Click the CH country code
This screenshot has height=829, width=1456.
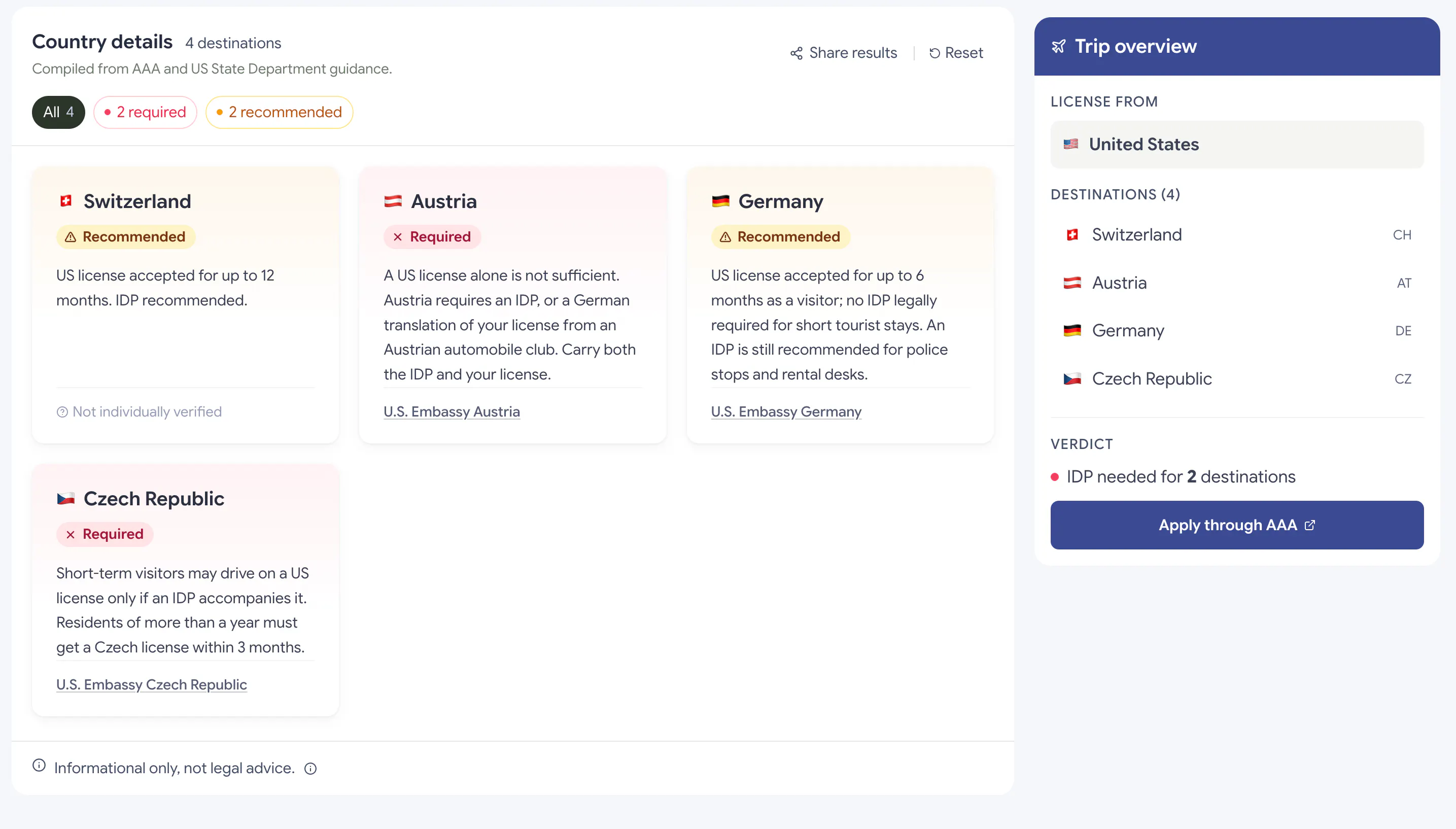tap(1402, 235)
